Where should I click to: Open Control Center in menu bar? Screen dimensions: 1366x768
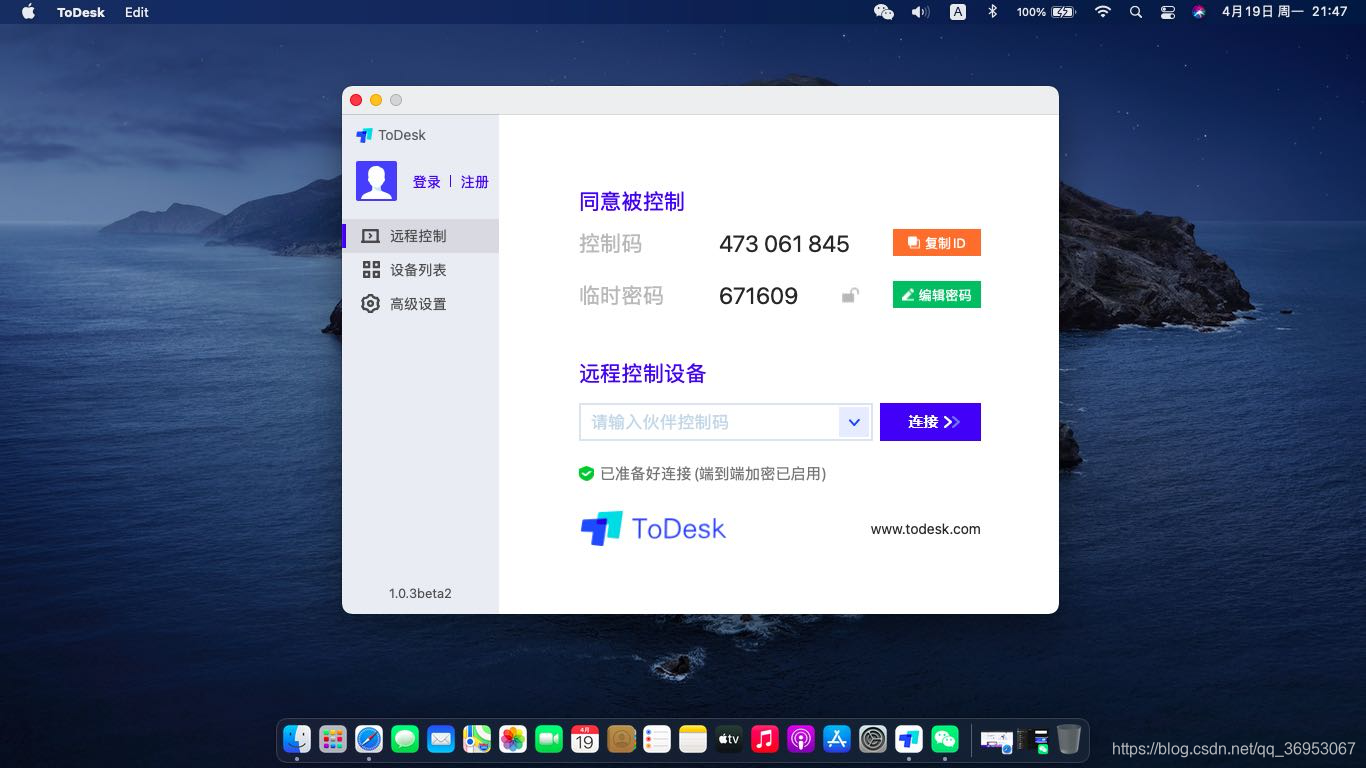point(1167,12)
